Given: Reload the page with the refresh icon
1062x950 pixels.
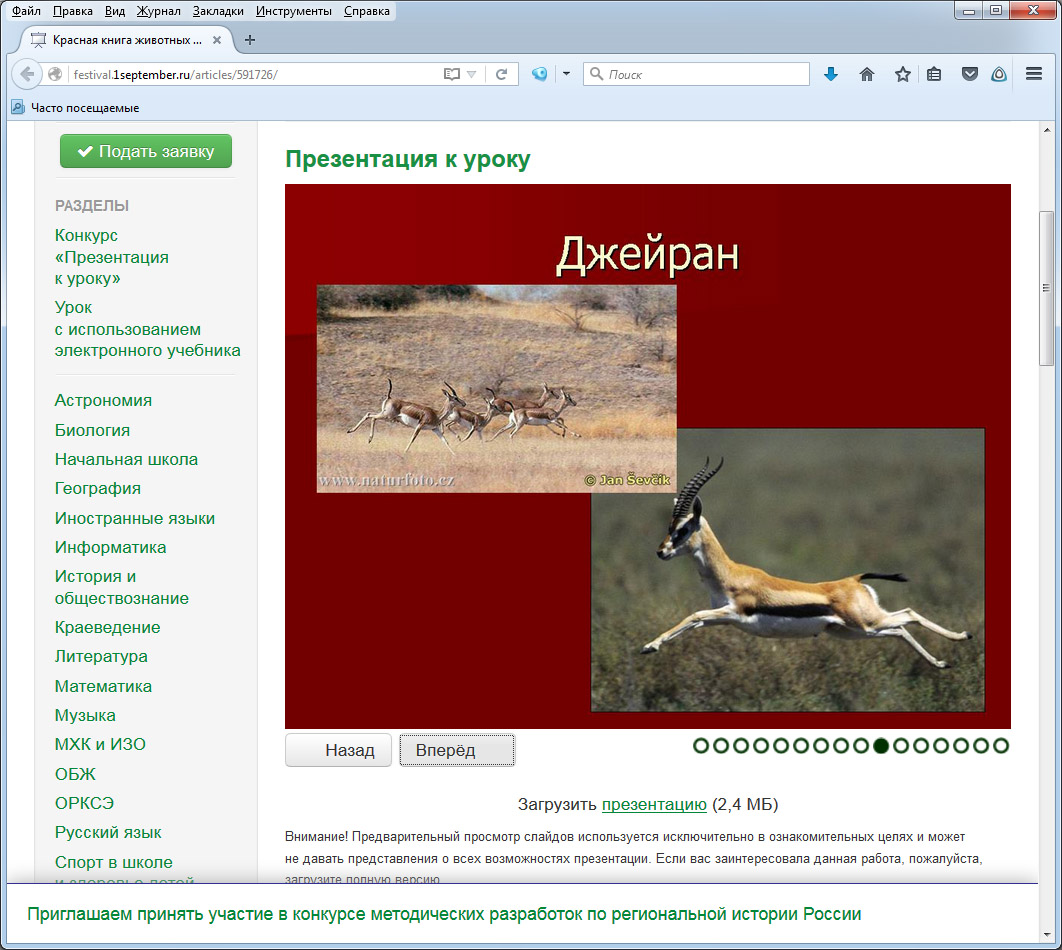Looking at the screenshot, I should pos(502,74).
